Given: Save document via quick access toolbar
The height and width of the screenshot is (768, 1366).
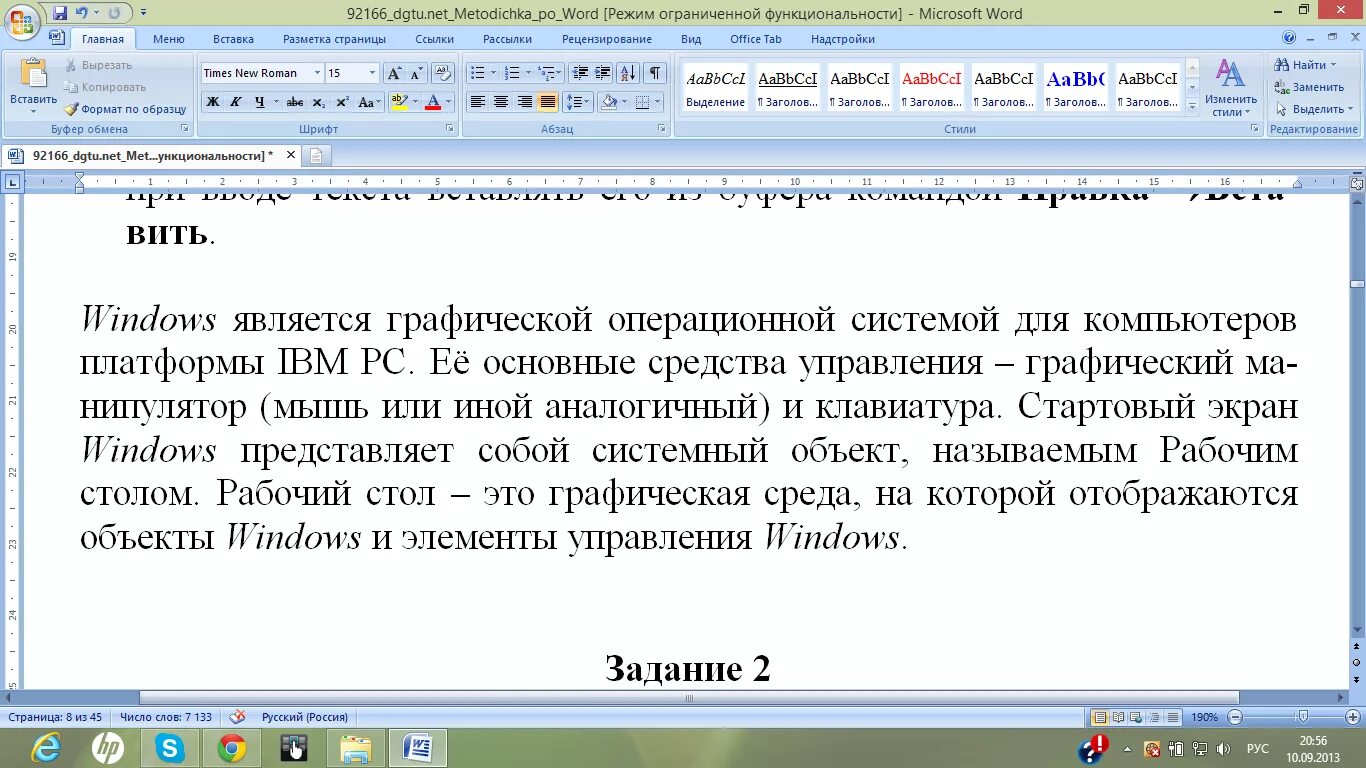Looking at the screenshot, I should pyautogui.click(x=60, y=14).
